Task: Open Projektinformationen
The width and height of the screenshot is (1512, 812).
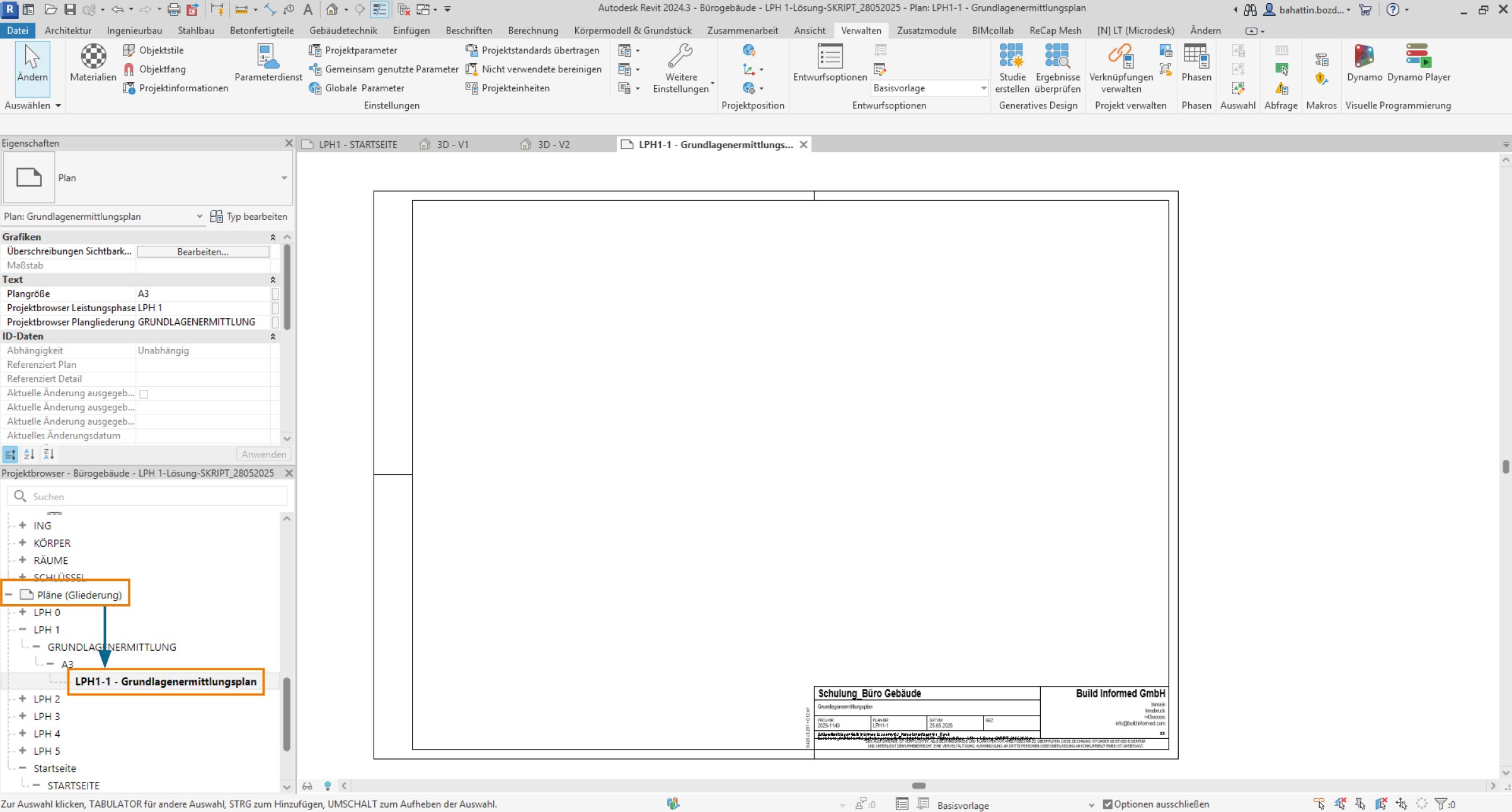Action: 175,88
